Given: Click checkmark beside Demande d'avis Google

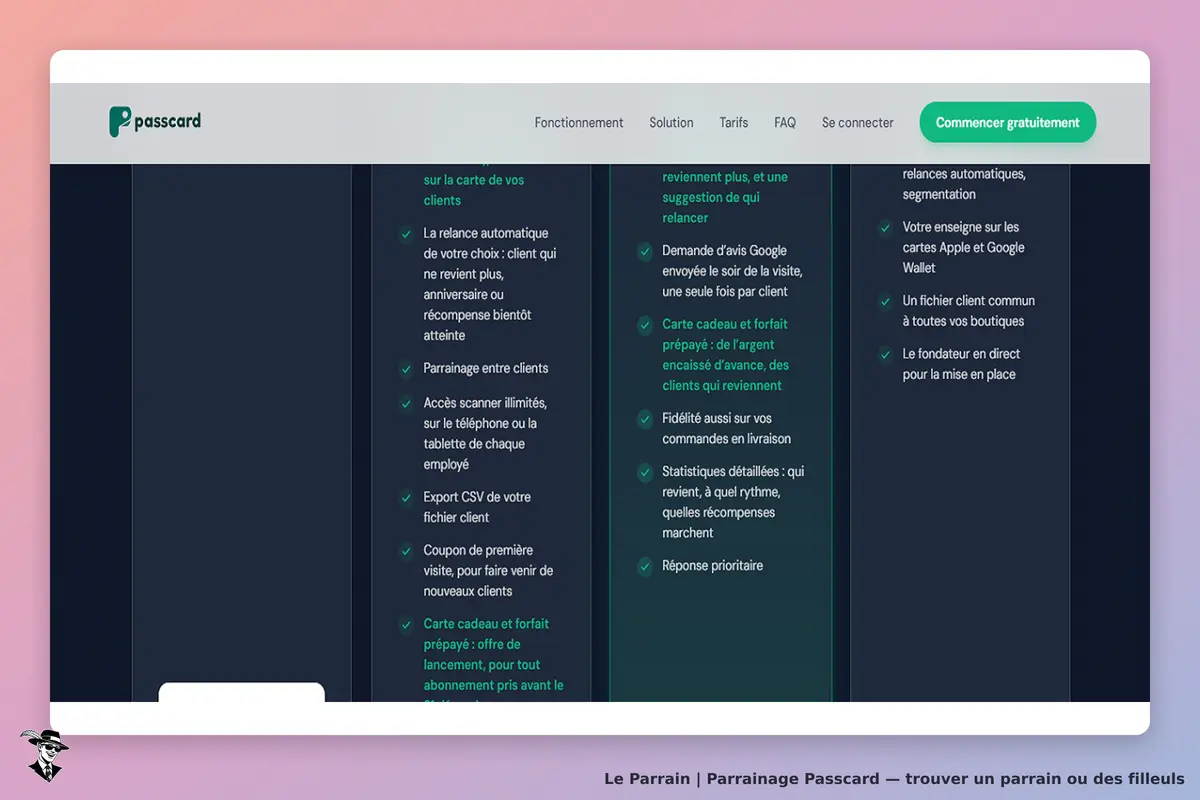Looking at the screenshot, I should pyautogui.click(x=645, y=251).
